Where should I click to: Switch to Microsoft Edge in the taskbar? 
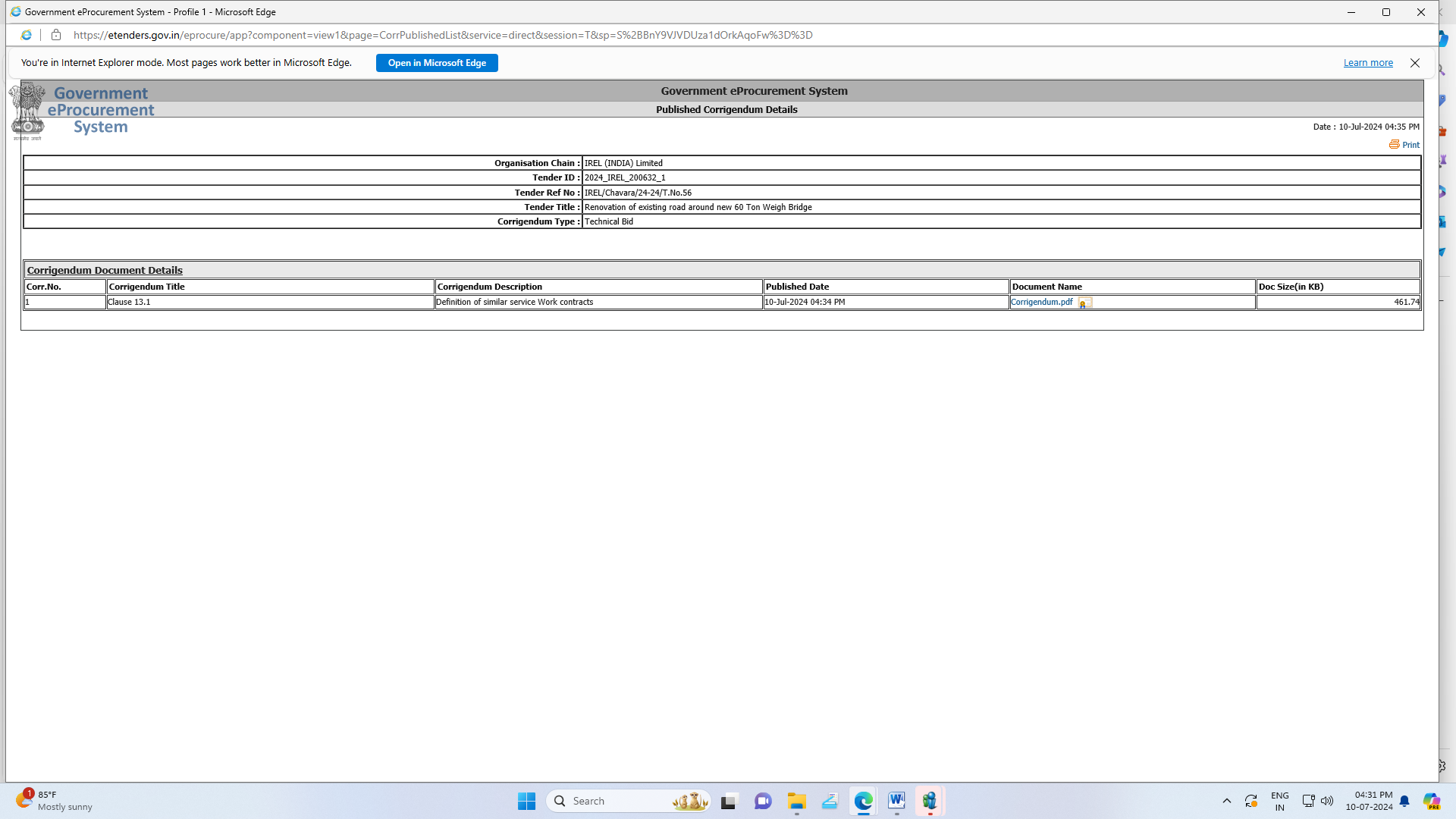pos(863,801)
